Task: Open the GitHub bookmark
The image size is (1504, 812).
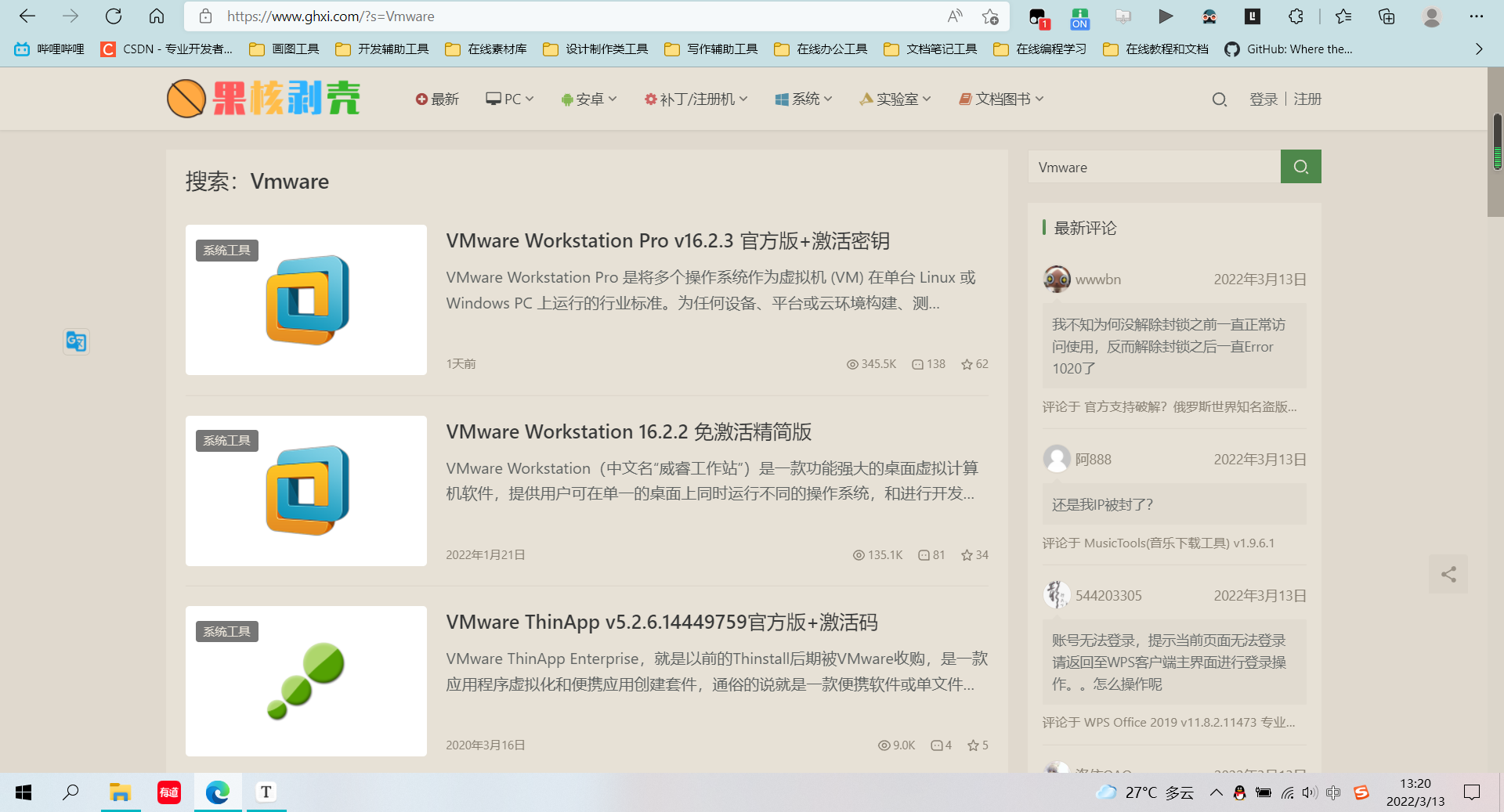Action: coord(1289,49)
